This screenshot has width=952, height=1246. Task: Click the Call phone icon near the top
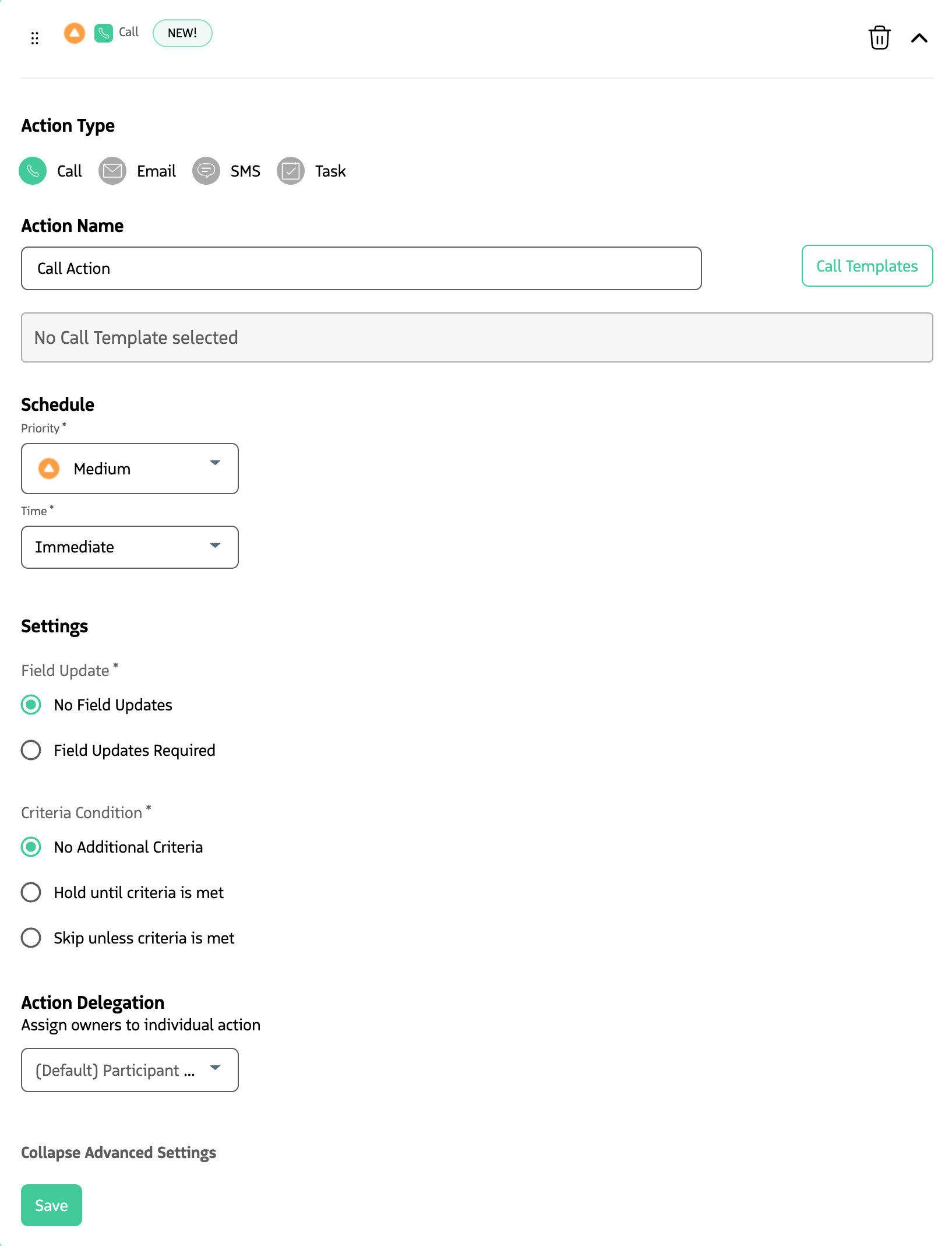(x=103, y=33)
